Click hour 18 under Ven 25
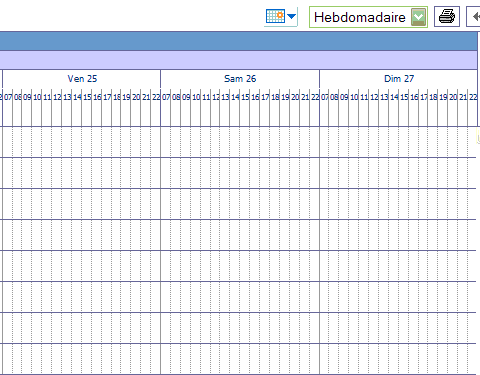This screenshot has width=480, height=375. click(x=117, y=97)
